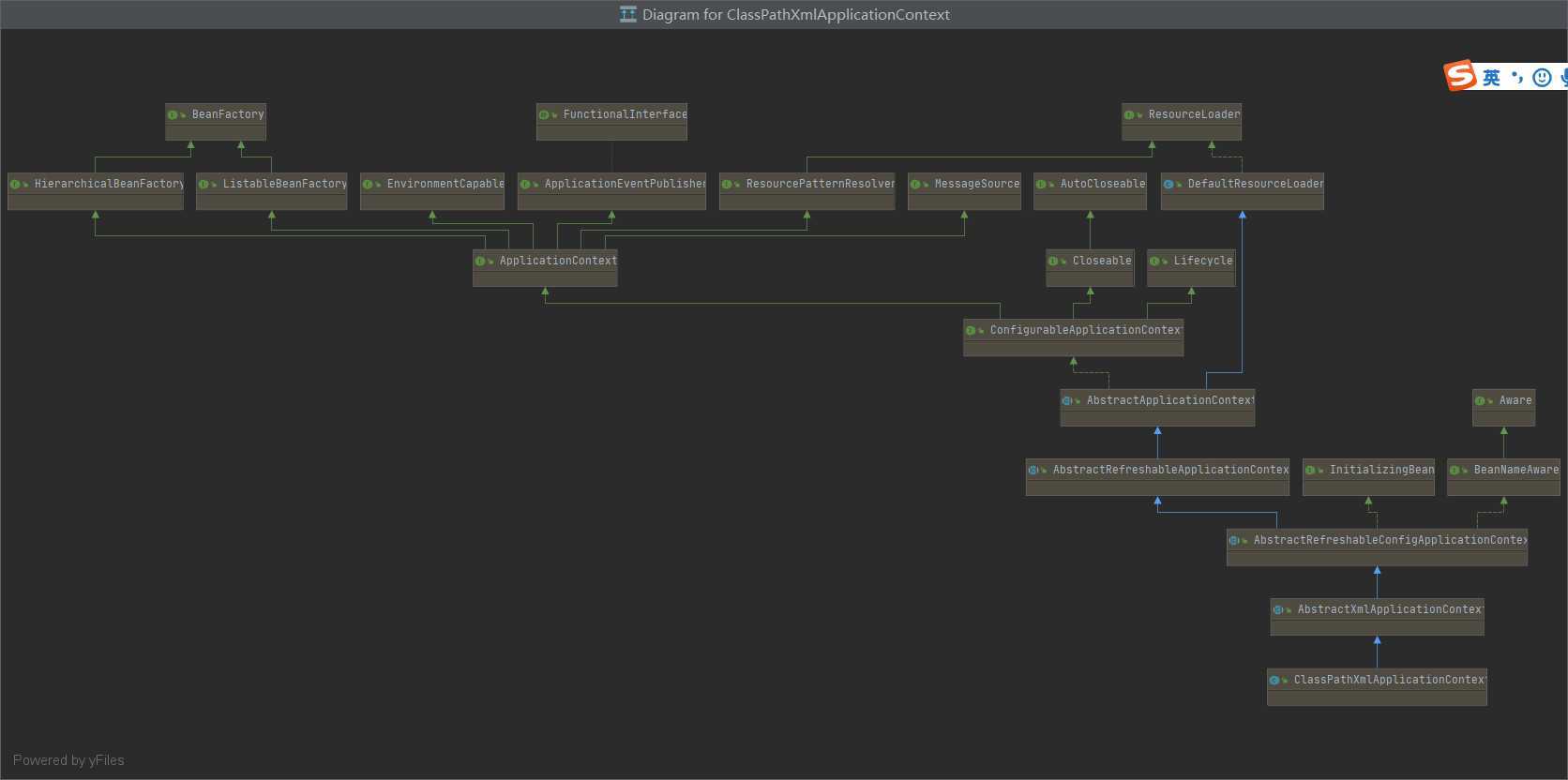Click the interface icon on the Lifecycle node

point(1155,262)
